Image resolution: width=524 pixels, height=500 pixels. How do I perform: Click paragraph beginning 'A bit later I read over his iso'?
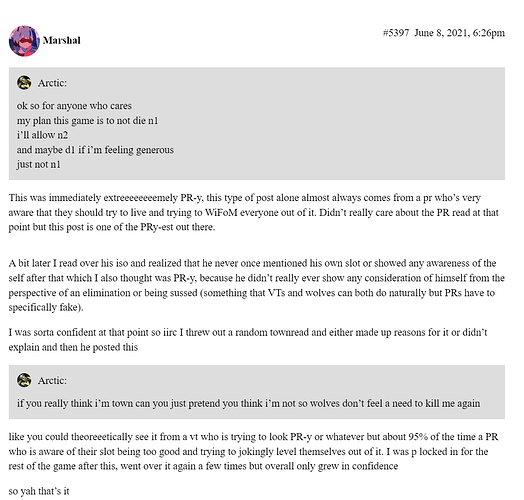257,285
